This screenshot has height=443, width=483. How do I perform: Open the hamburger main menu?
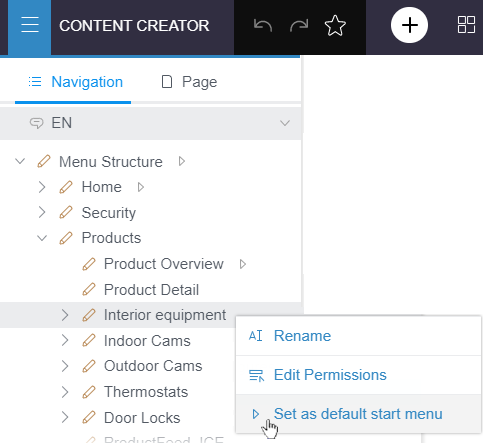30,26
